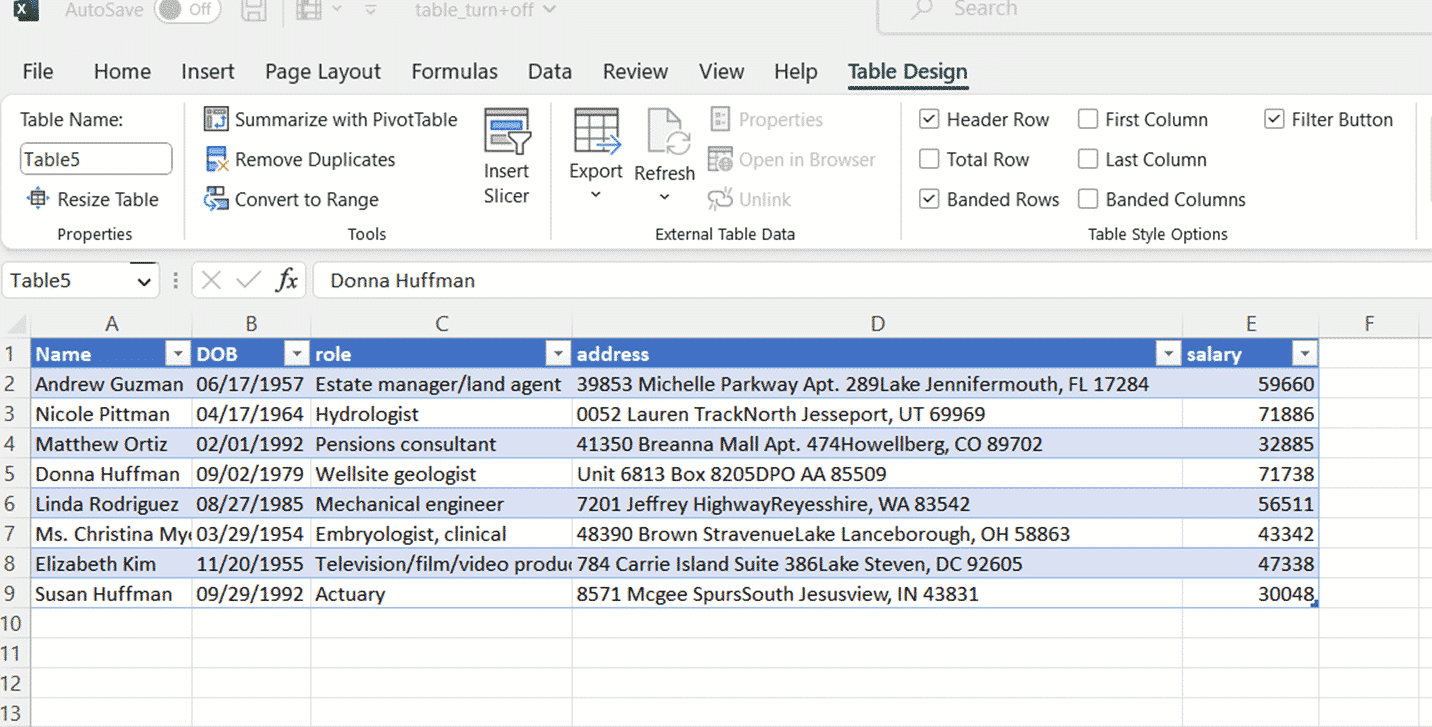Select the cell containing Actuary
This screenshot has width=1432, height=727.
coord(442,594)
